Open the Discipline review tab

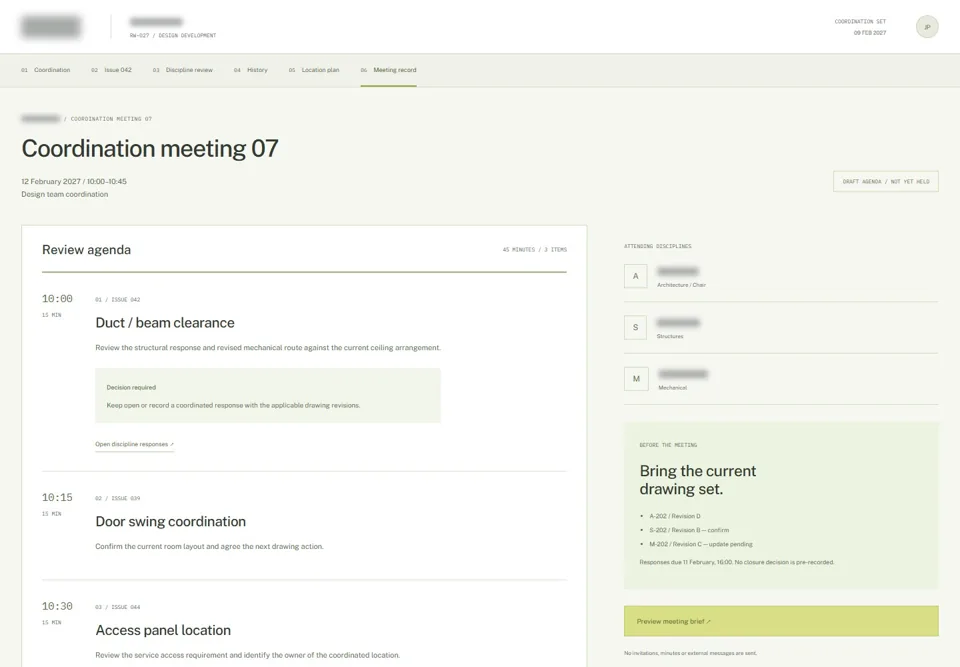point(182,70)
